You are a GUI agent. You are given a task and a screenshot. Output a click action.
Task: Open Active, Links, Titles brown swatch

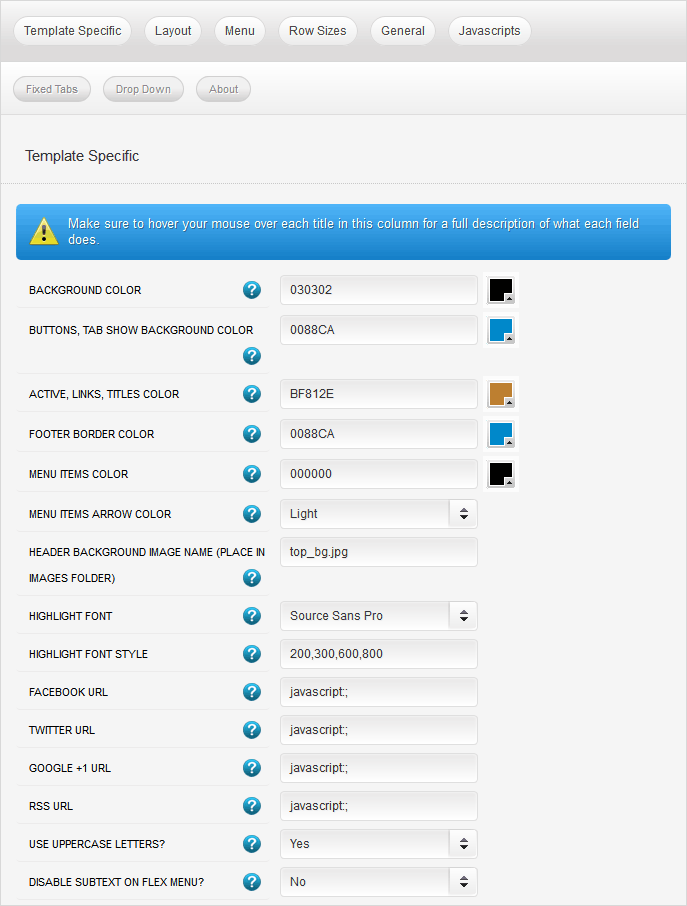tap(501, 394)
